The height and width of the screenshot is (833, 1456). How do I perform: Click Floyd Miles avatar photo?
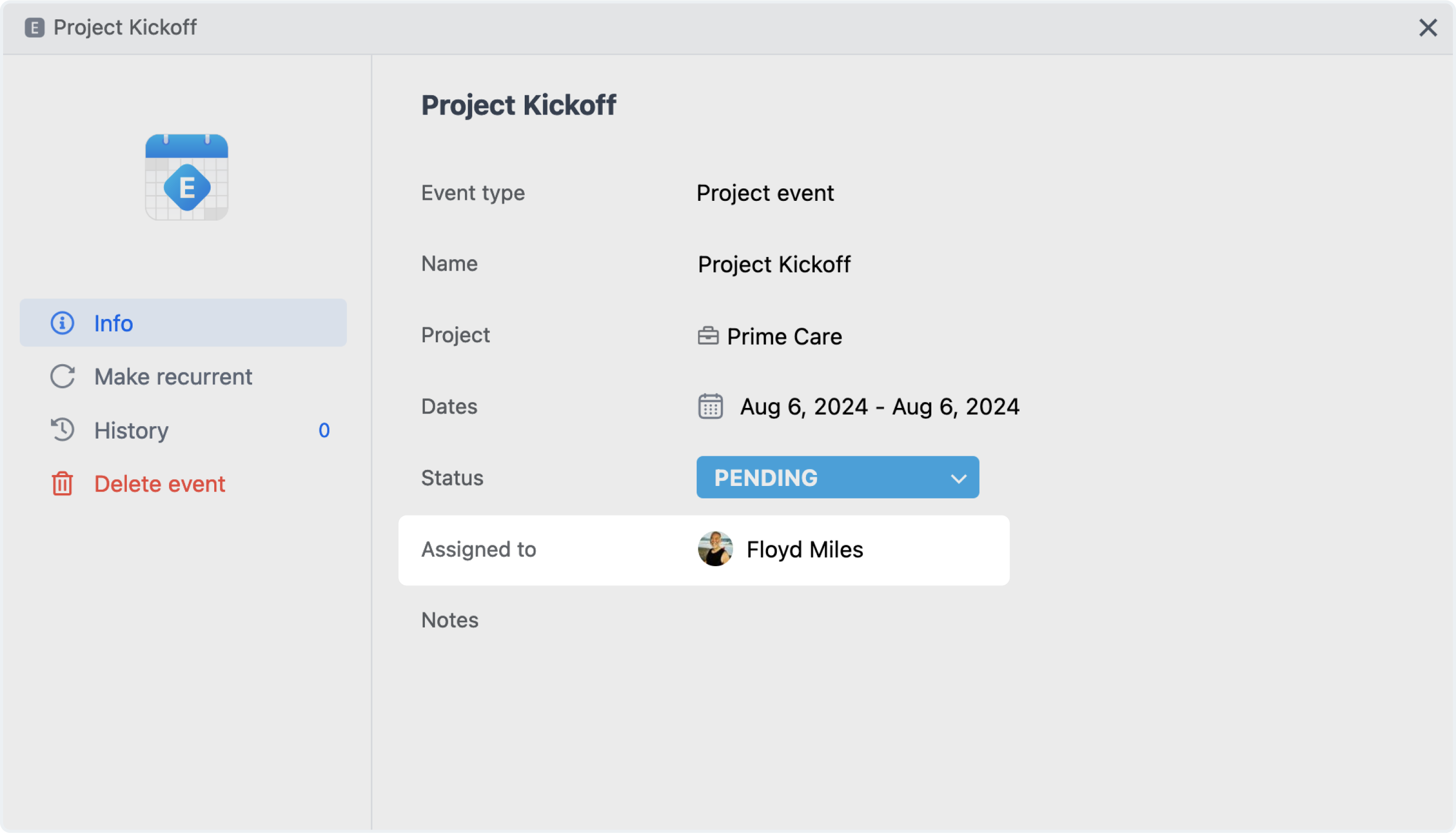point(715,549)
